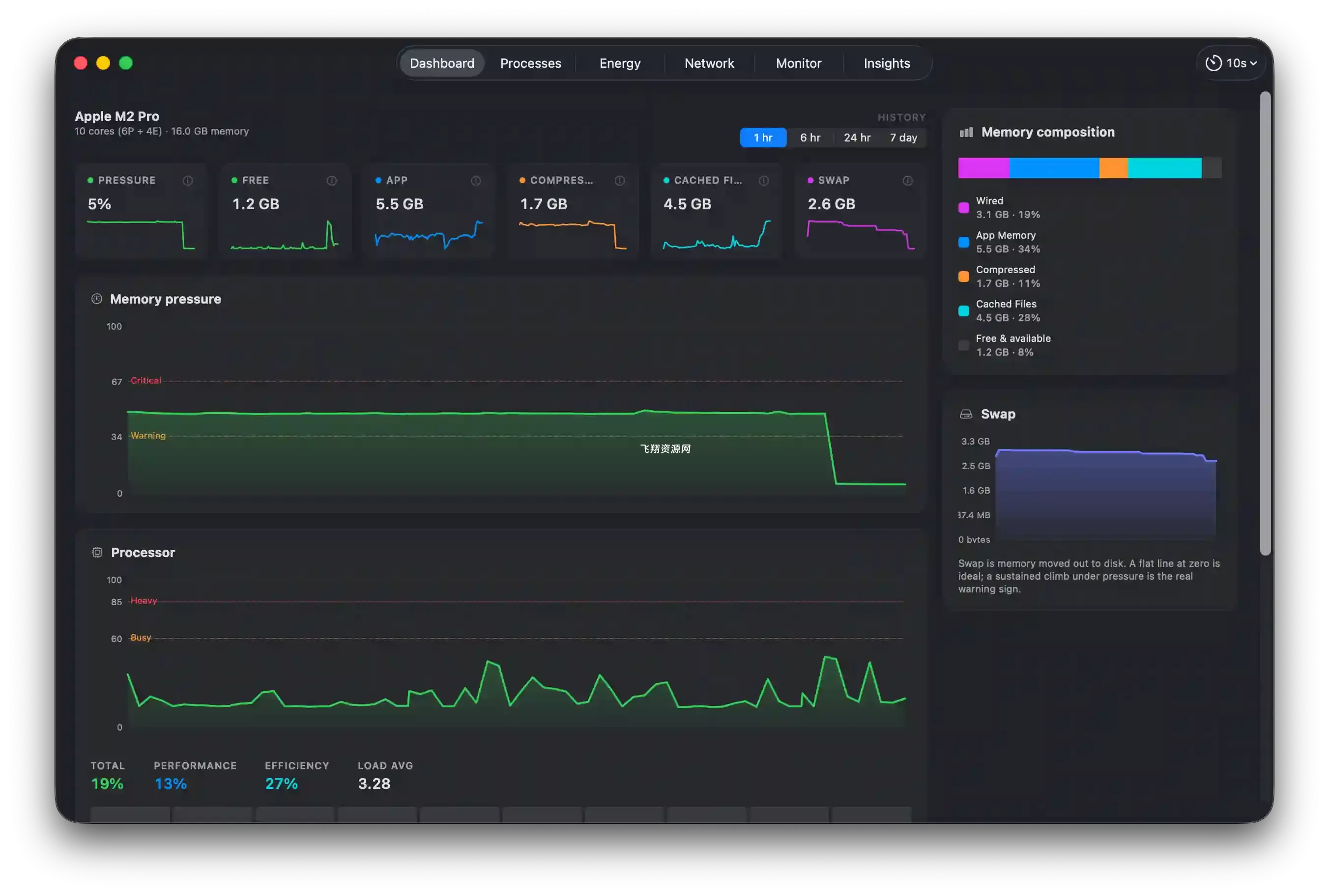This screenshot has height=896, width=1329.
Task: Click the '1.7 GB · 11%' Compressed value
Action: [1008, 283]
